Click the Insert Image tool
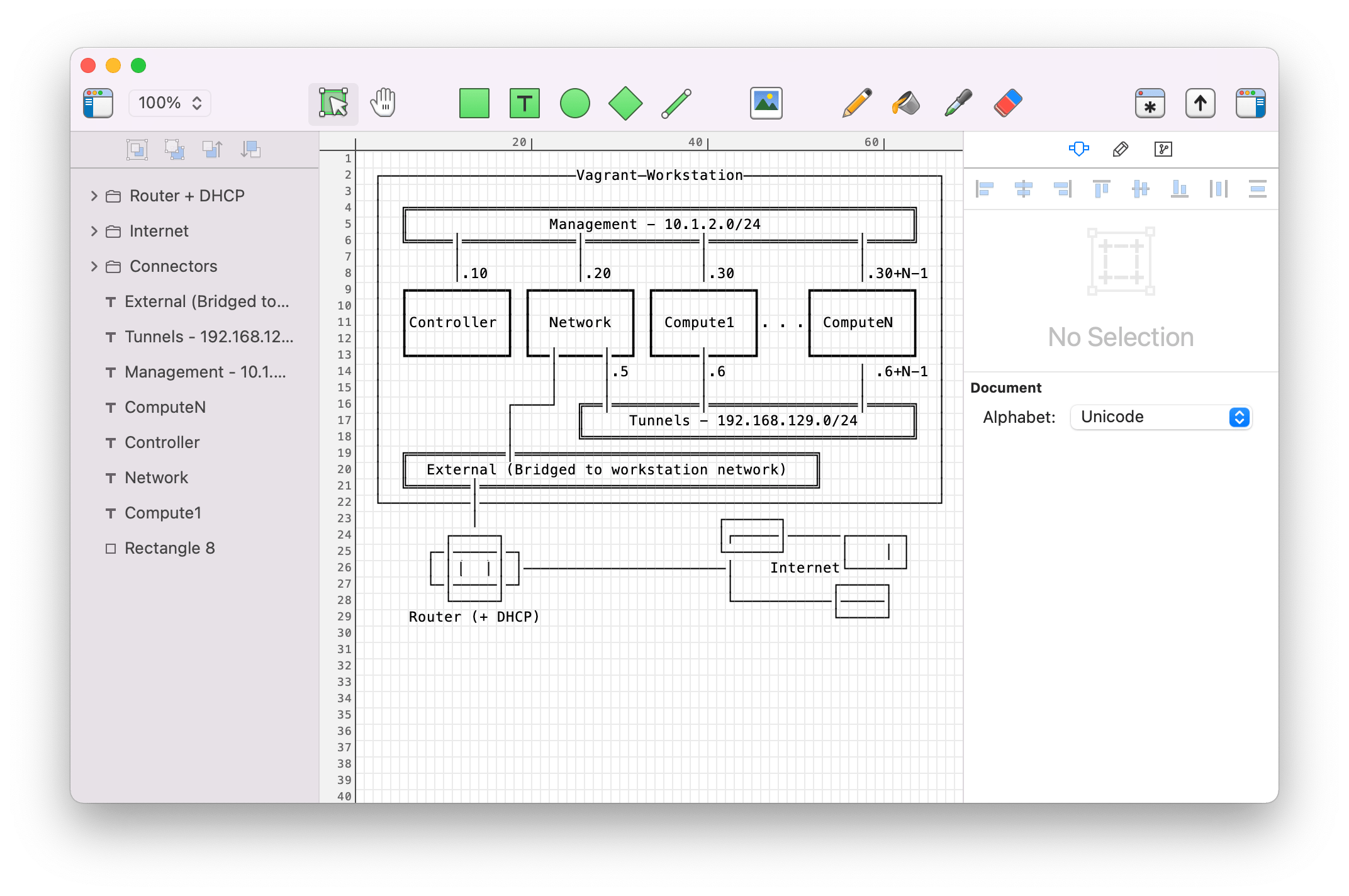This screenshot has height=896, width=1349. coord(765,103)
